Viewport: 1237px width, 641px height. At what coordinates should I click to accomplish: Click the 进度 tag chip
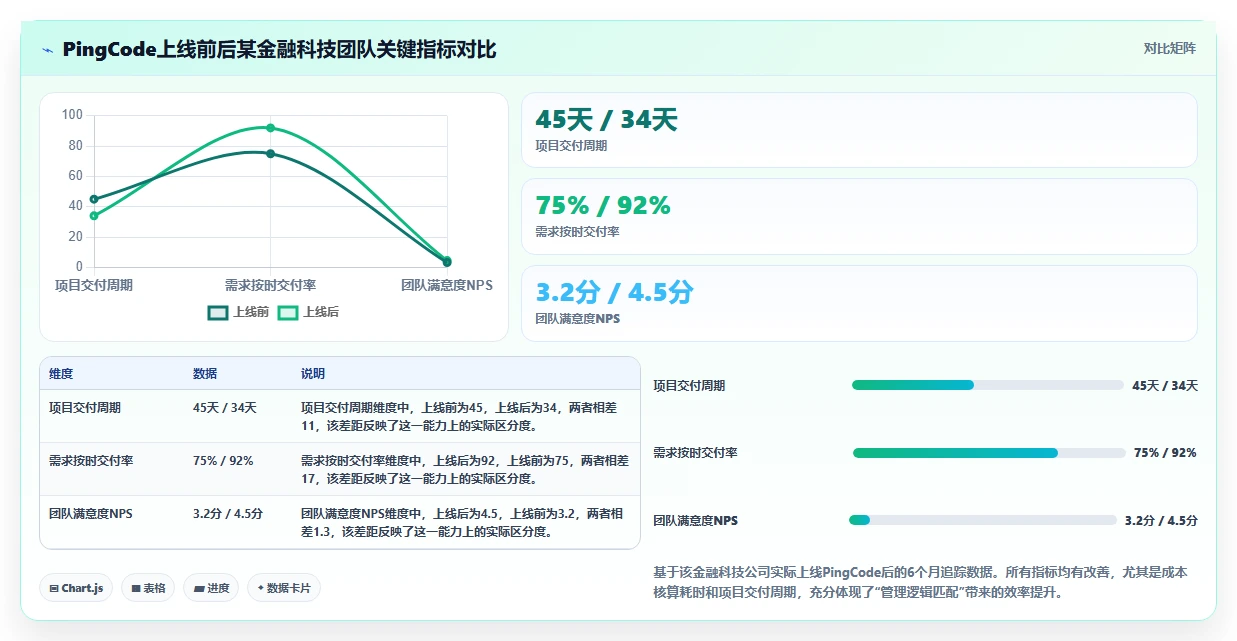(x=212, y=588)
